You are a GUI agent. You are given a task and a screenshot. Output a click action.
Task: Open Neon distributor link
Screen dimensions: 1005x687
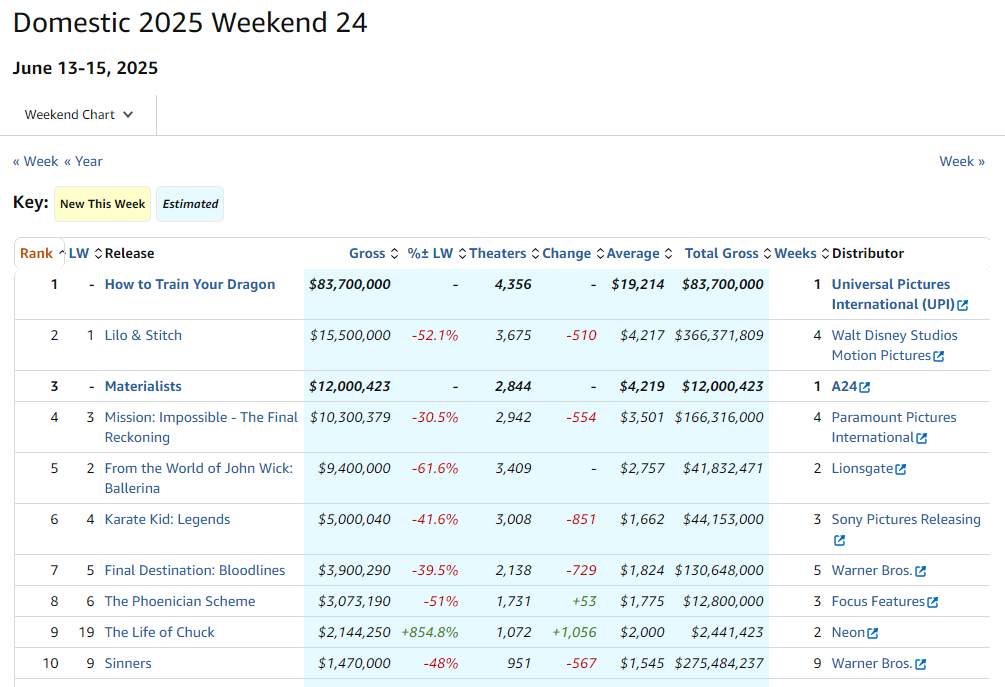pos(848,633)
